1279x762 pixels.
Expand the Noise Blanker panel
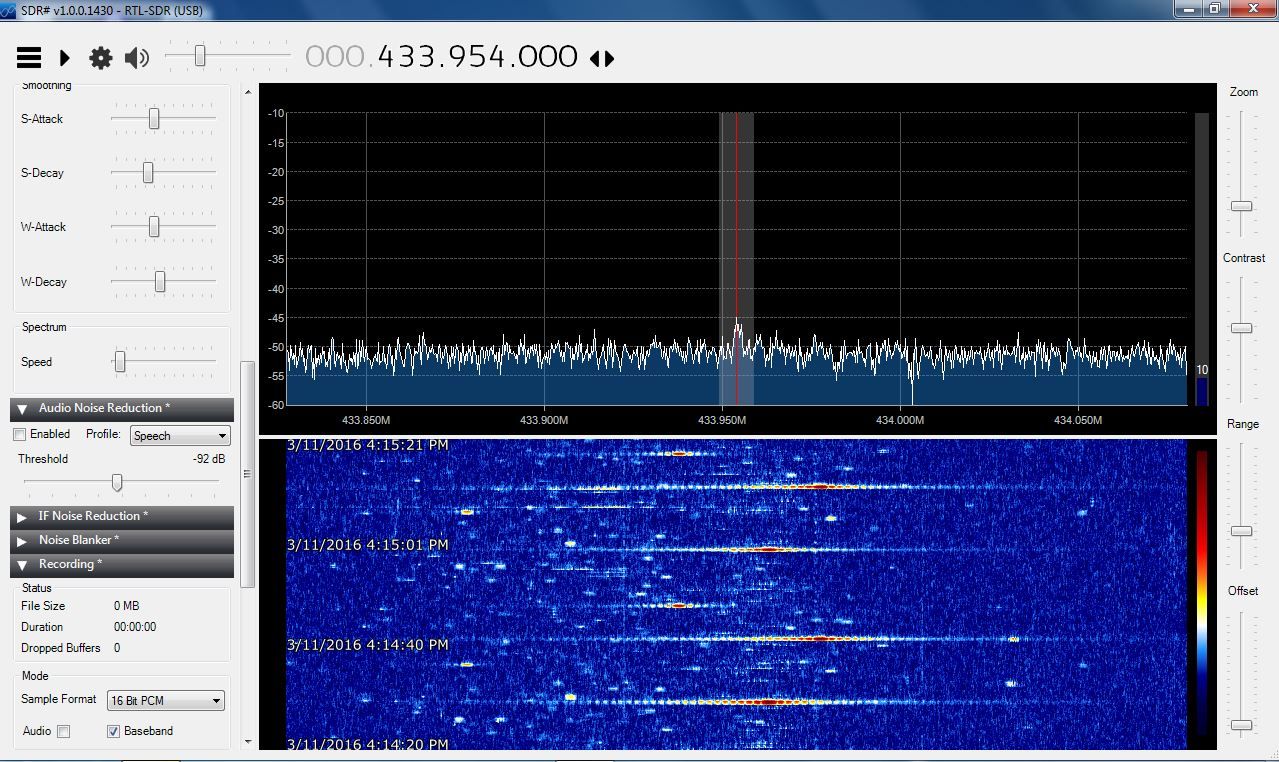click(x=122, y=540)
